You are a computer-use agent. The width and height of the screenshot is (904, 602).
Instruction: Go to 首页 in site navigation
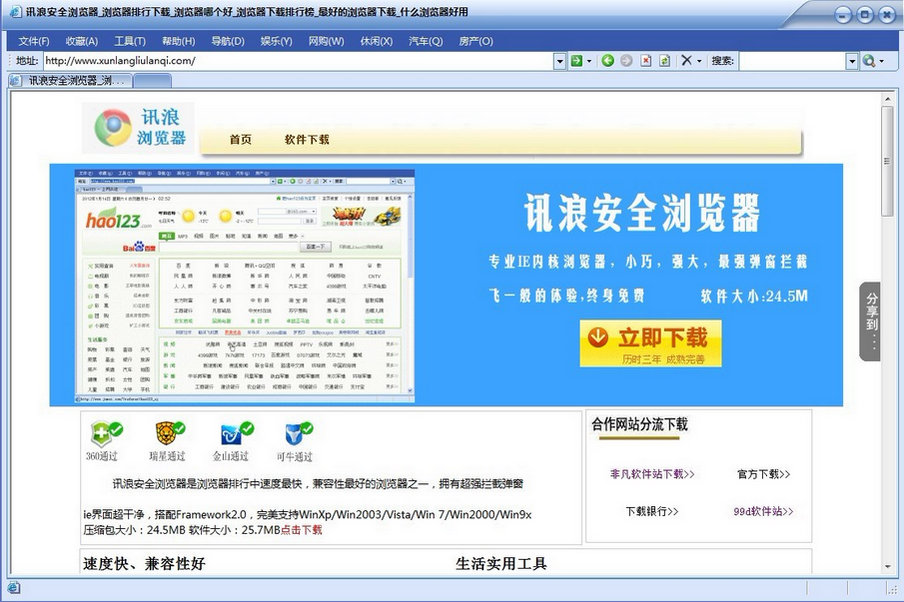(x=240, y=139)
